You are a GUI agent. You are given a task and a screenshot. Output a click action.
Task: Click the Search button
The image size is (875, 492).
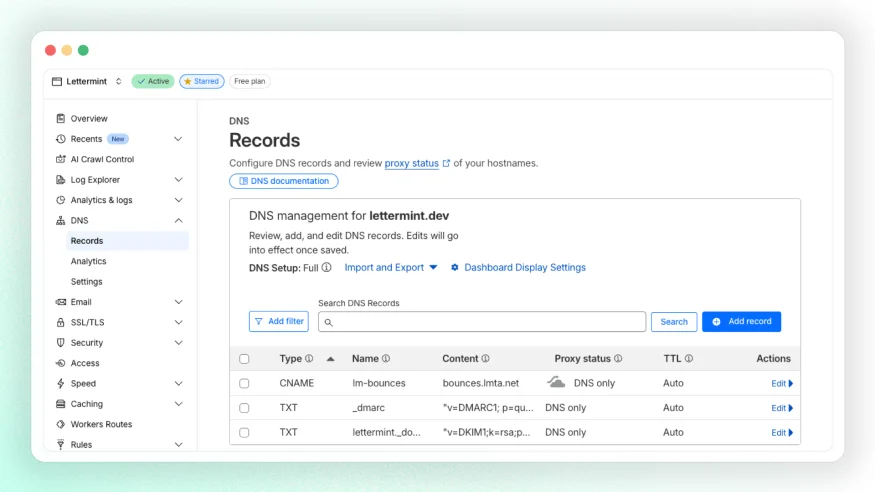674,322
